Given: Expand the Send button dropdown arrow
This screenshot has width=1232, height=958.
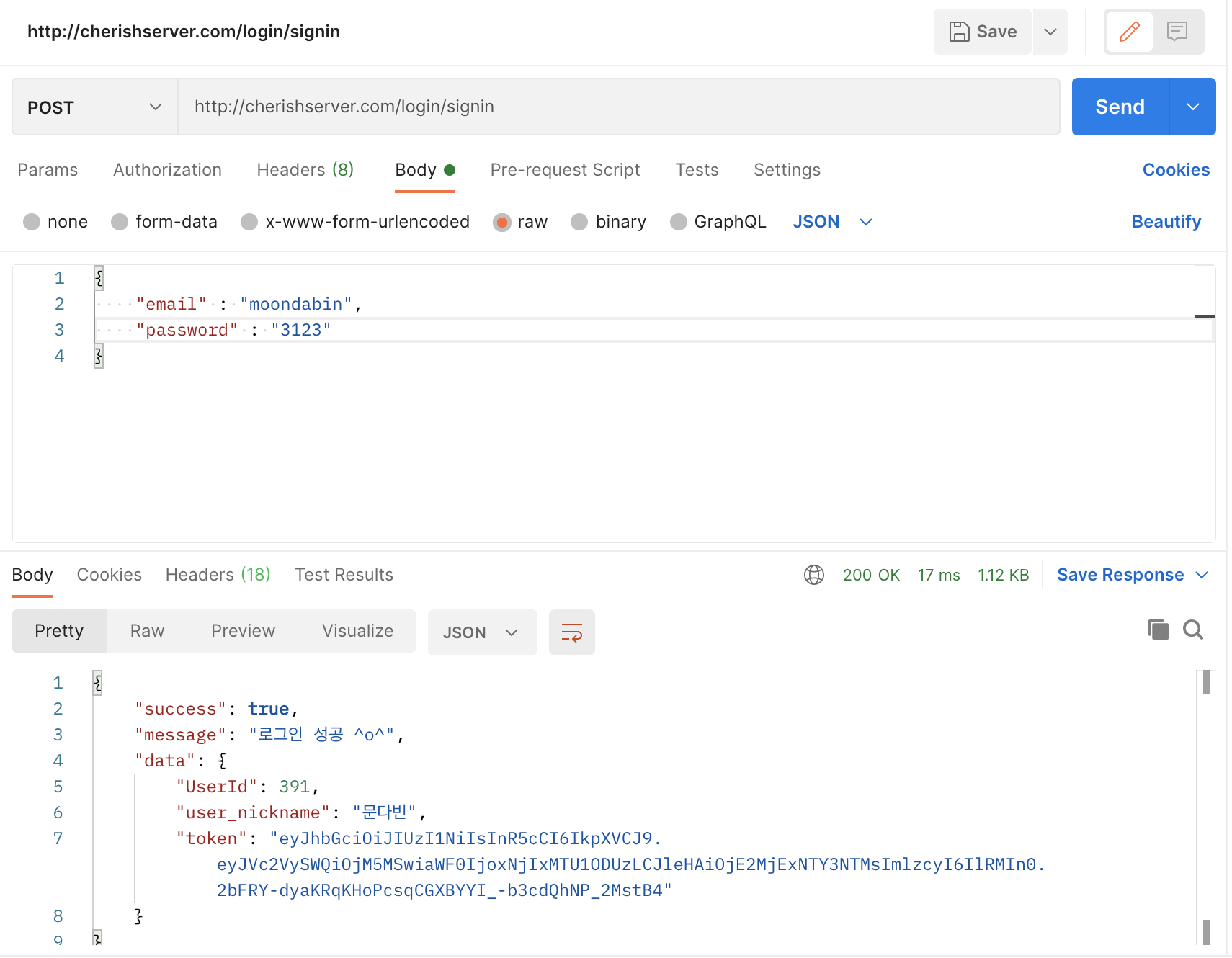Looking at the screenshot, I should [x=1192, y=107].
